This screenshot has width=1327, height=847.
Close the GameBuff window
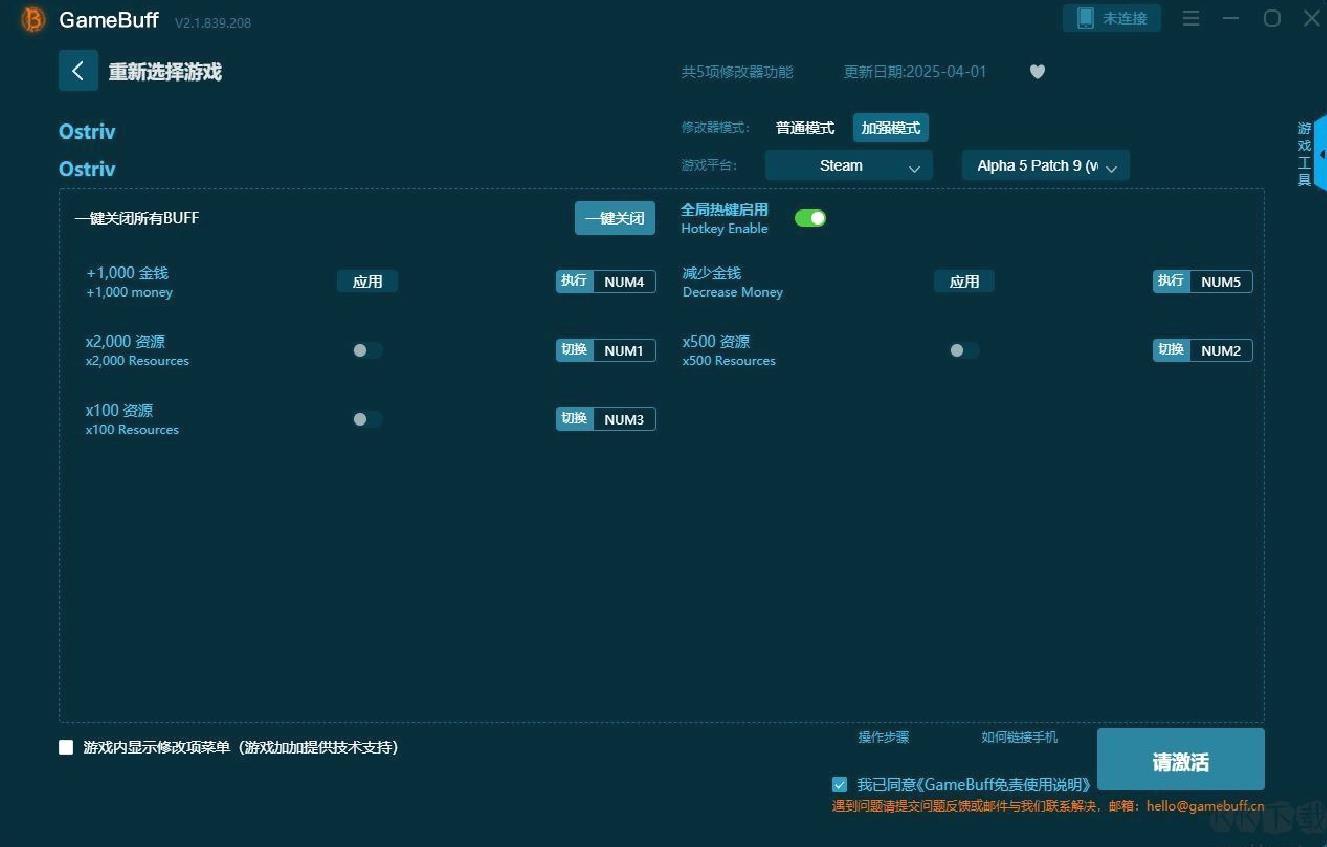(x=1311, y=18)
